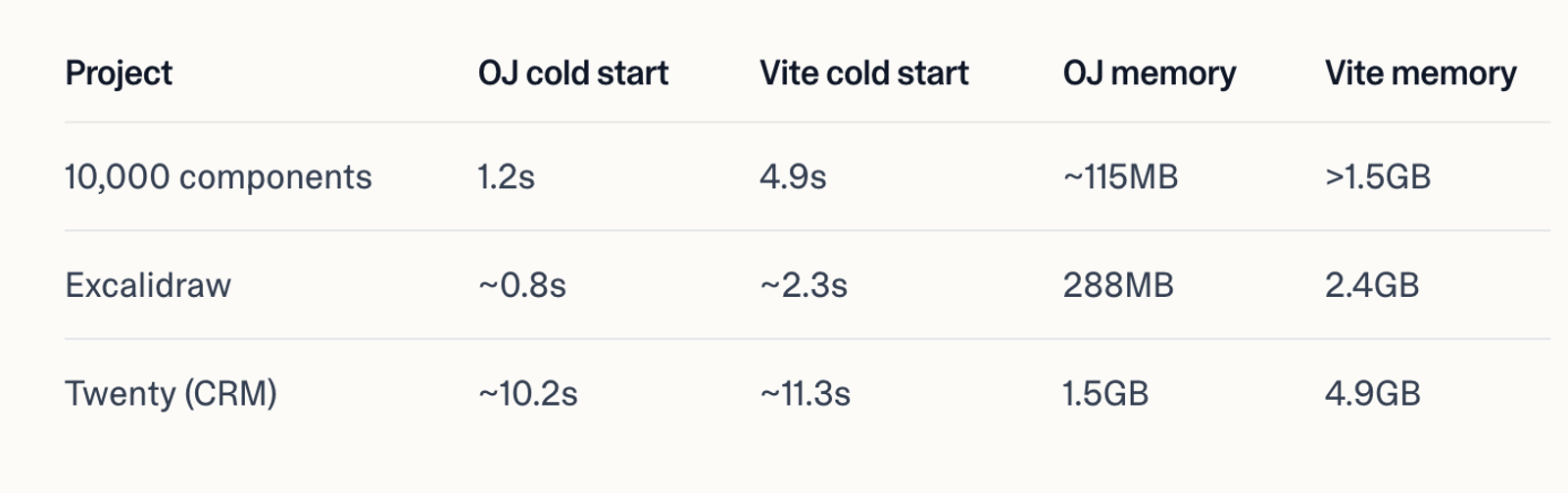This screenshot has height=493, width=1568.
Task: Select the Excalidraw project cell
Action: tap(148, 285)
